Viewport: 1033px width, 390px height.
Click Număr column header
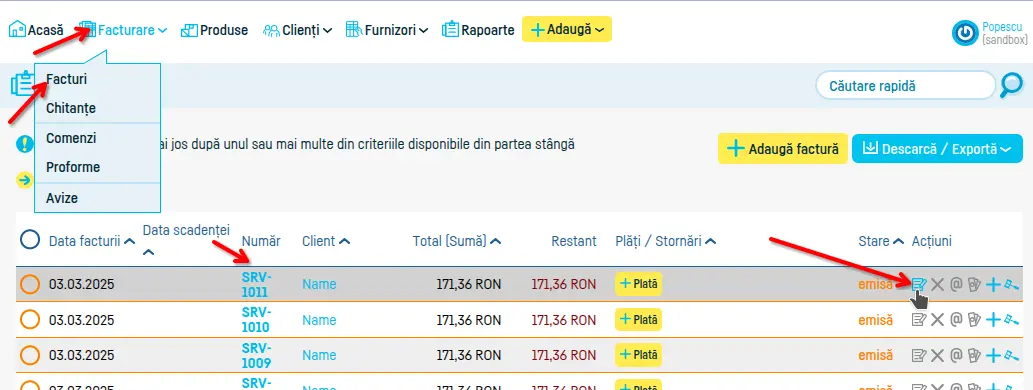(261, 241)
